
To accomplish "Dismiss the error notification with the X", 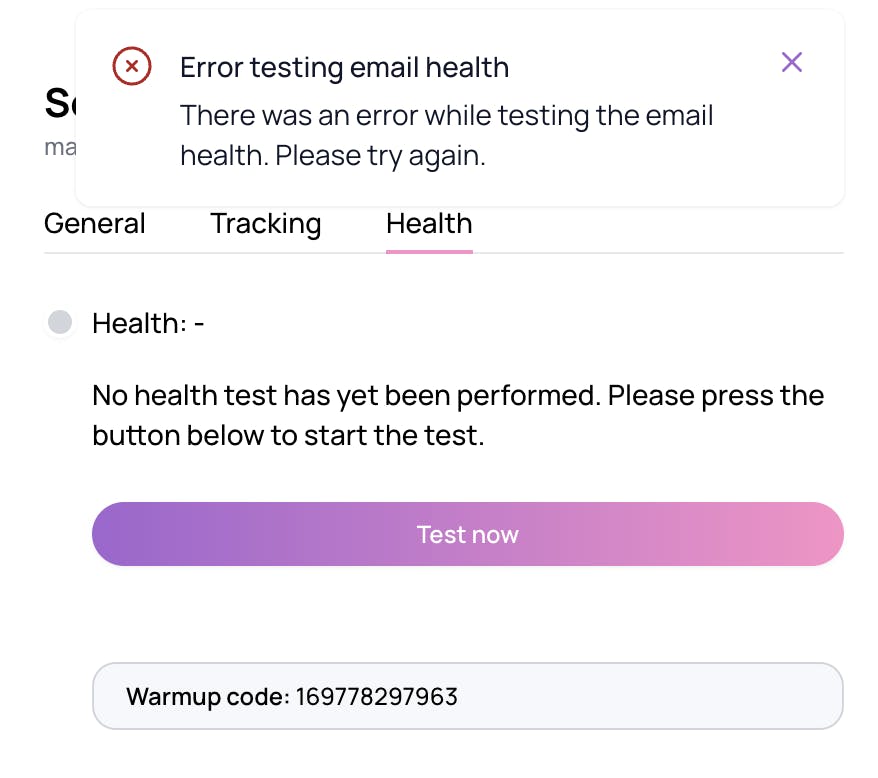I will tap(792, 63).
